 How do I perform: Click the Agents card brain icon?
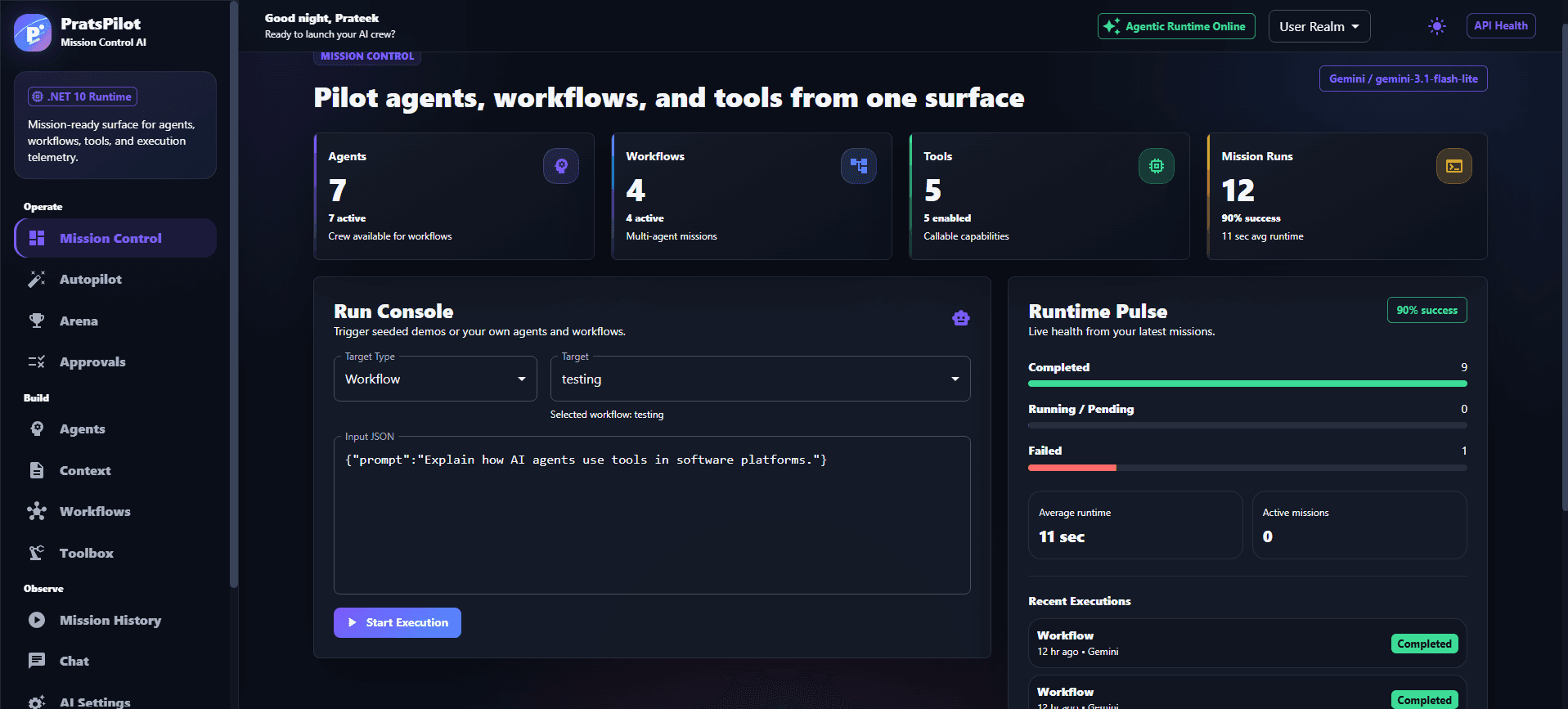point(561,166)
